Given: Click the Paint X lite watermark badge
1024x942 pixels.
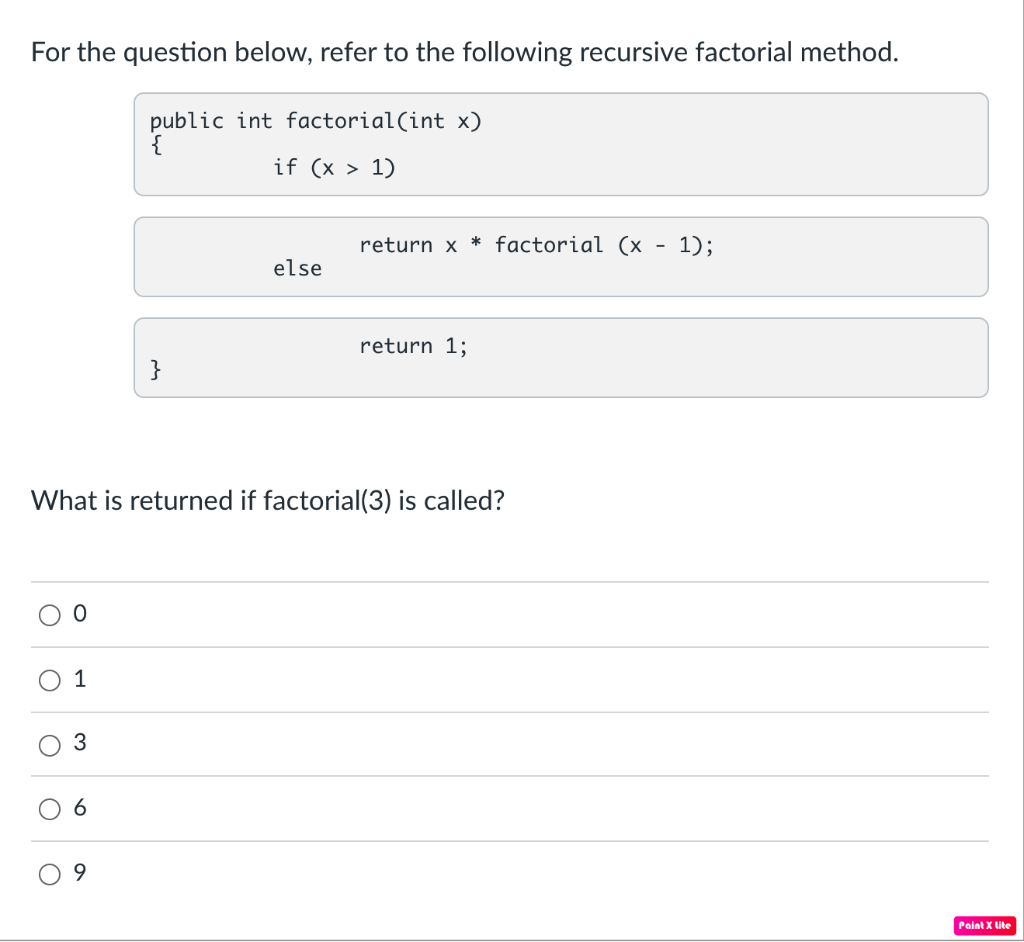Looking at the screenshot, I should click(x=984, y=925).
